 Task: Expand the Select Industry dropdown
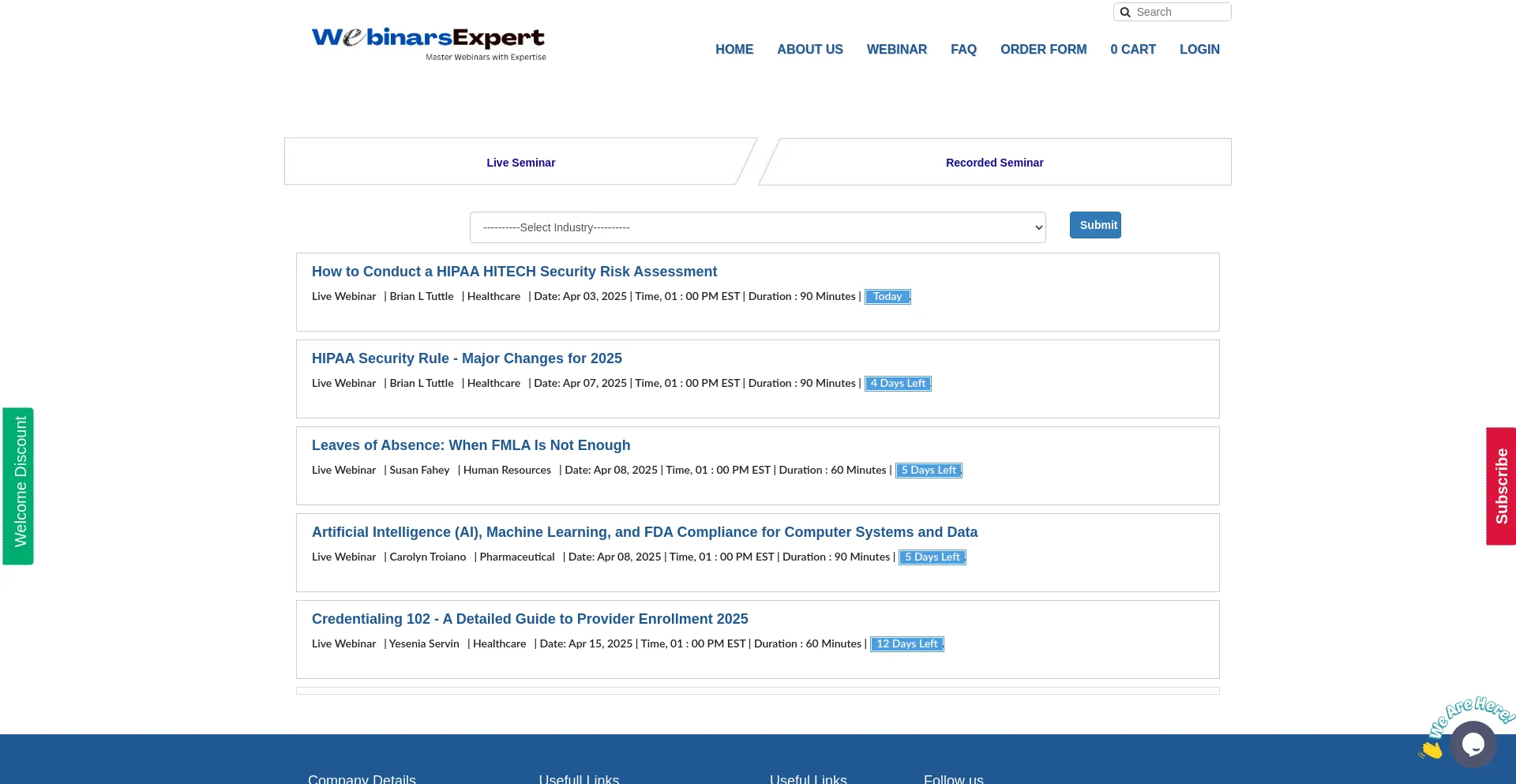click(758, 227)
